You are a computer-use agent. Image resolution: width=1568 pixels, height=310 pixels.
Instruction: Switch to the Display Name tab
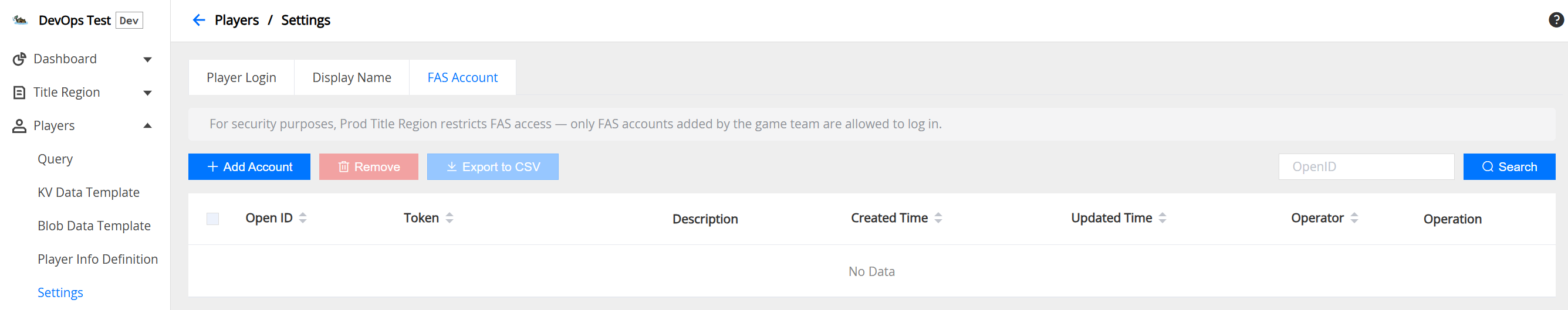coord(352,78)
